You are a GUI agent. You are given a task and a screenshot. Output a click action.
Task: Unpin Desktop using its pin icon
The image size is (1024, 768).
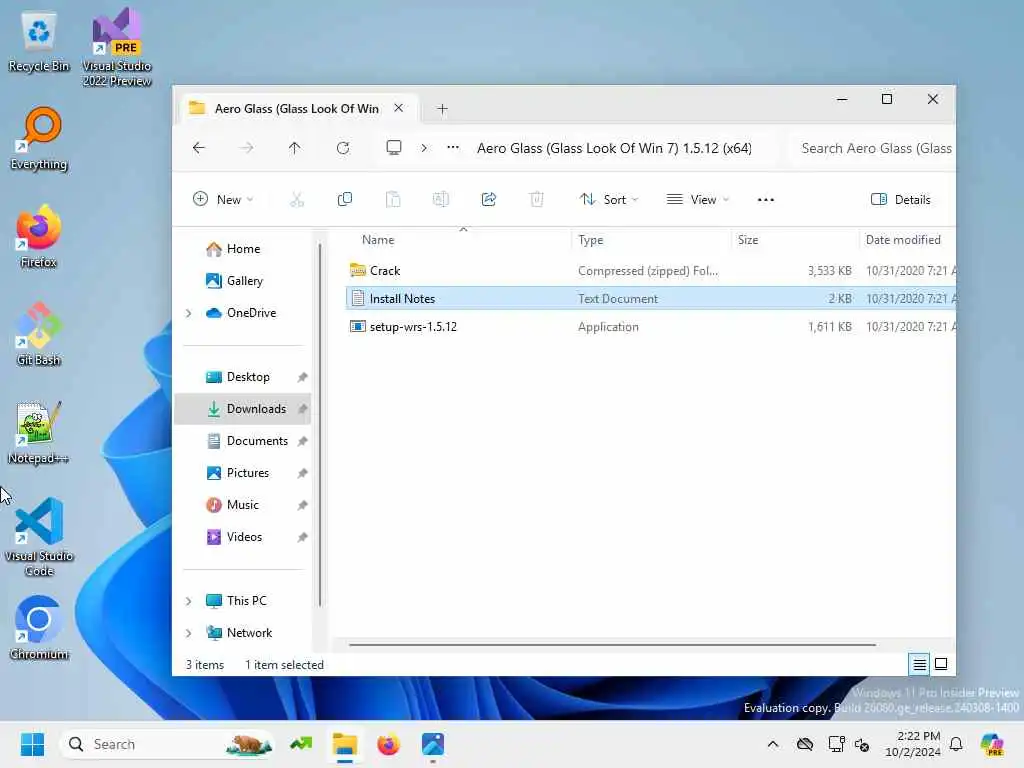click(x=302, y=377)
